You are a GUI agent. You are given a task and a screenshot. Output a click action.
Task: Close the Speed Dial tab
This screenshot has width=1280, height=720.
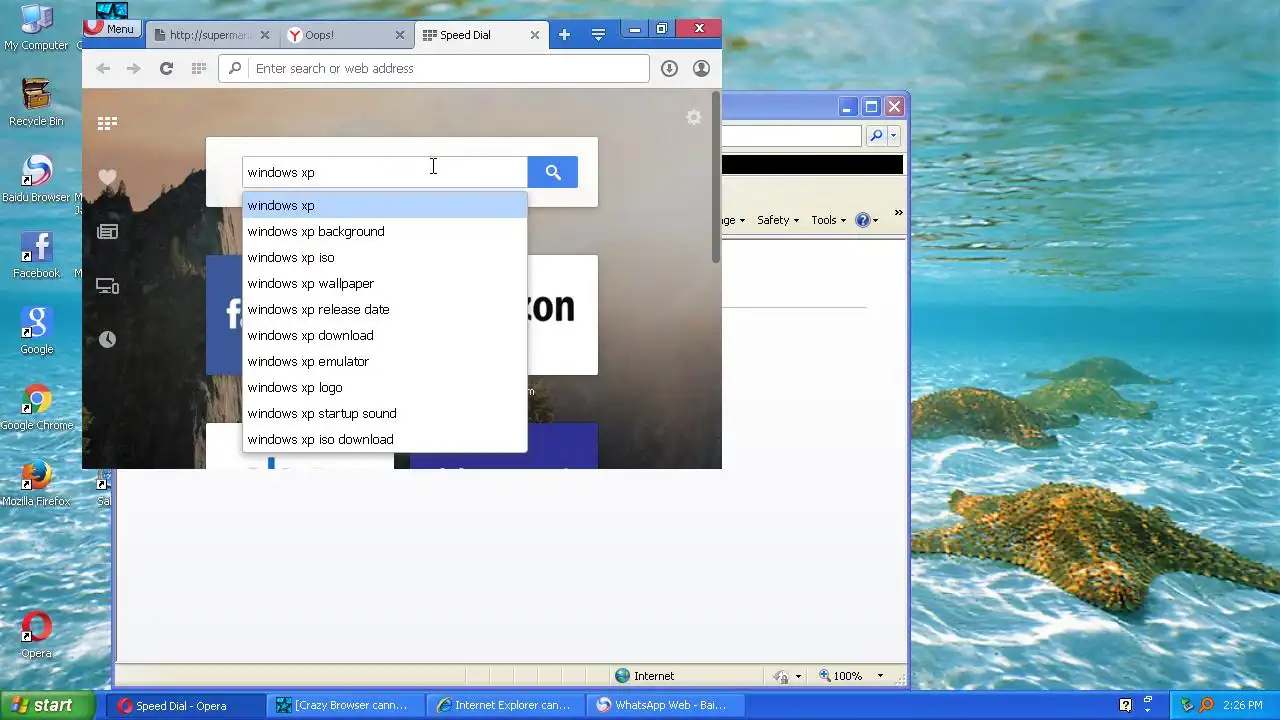(535, 35)
